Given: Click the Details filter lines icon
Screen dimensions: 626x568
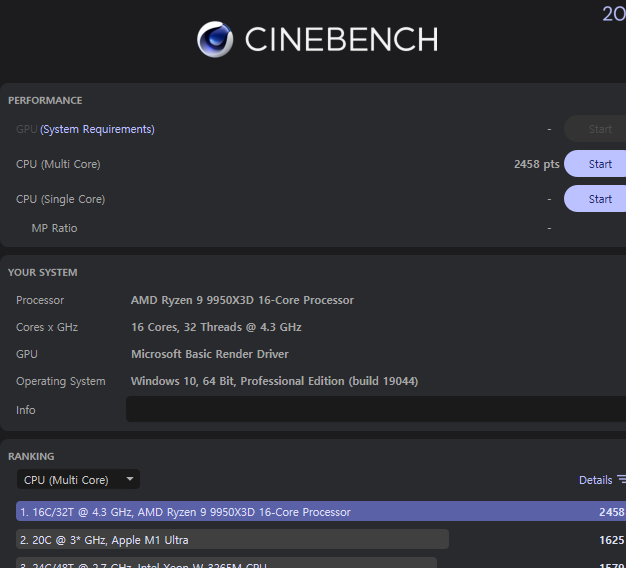Looking at the screenshot, I should point(622,479).
